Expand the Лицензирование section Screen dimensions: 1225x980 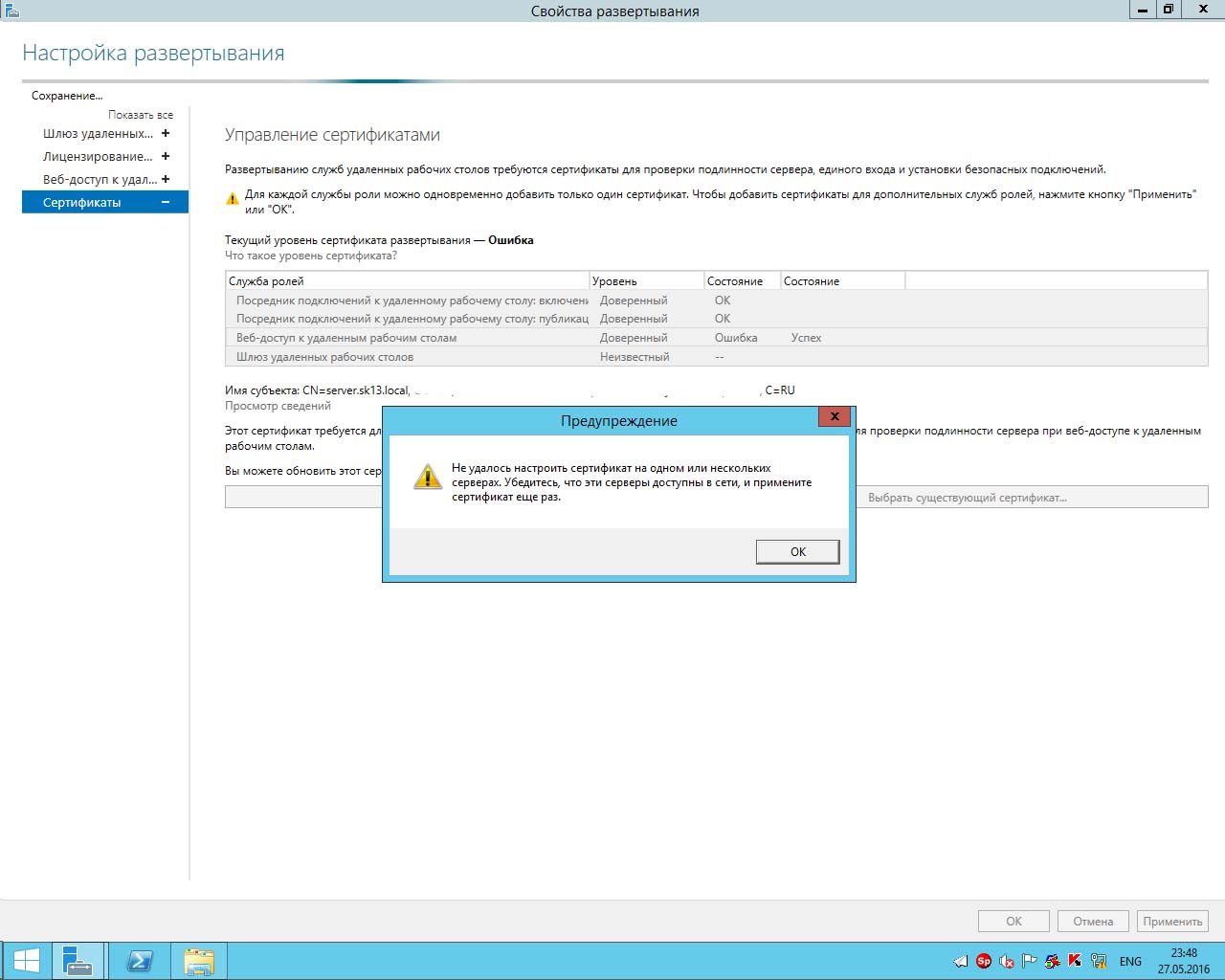pos(166,157)
